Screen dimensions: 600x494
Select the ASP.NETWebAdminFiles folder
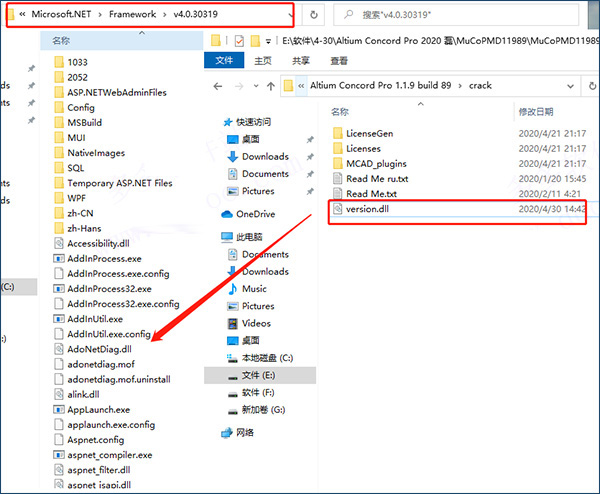(110, 92)
